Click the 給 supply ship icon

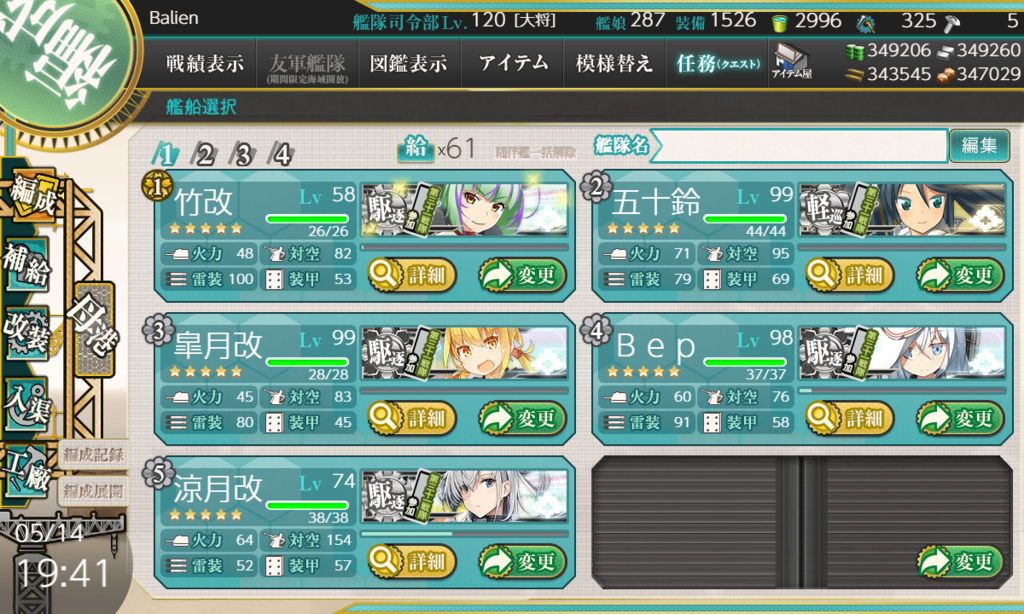pyautogui.click(x=415, y=150)
